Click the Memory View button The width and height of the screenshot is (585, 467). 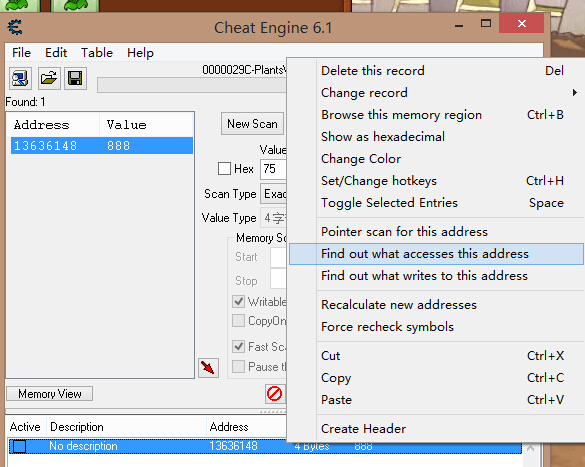point(50,394)
